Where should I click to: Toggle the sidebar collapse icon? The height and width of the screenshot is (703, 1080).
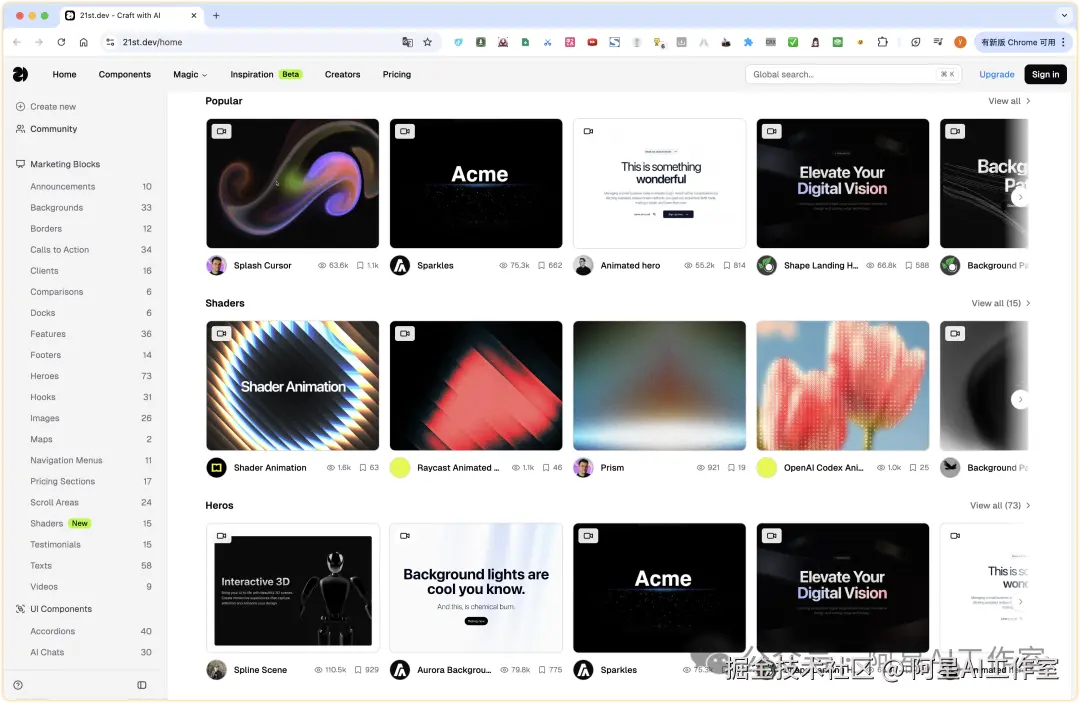pos(142,685)
